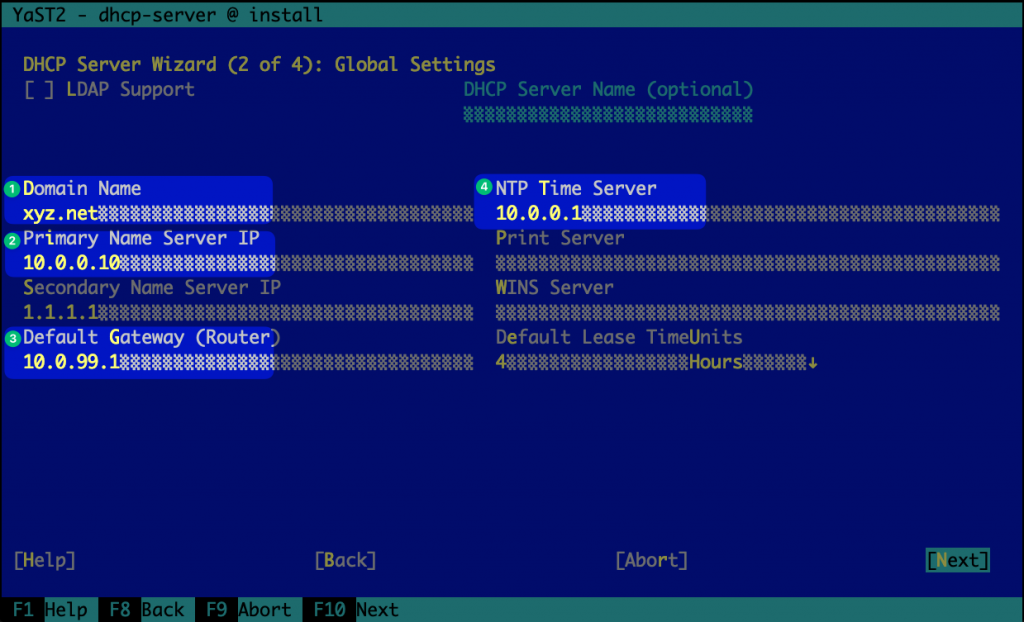Viewport: 1024px width, 622px height.
Task: Click the green number 4 badge
Action: tap(484, 187)
